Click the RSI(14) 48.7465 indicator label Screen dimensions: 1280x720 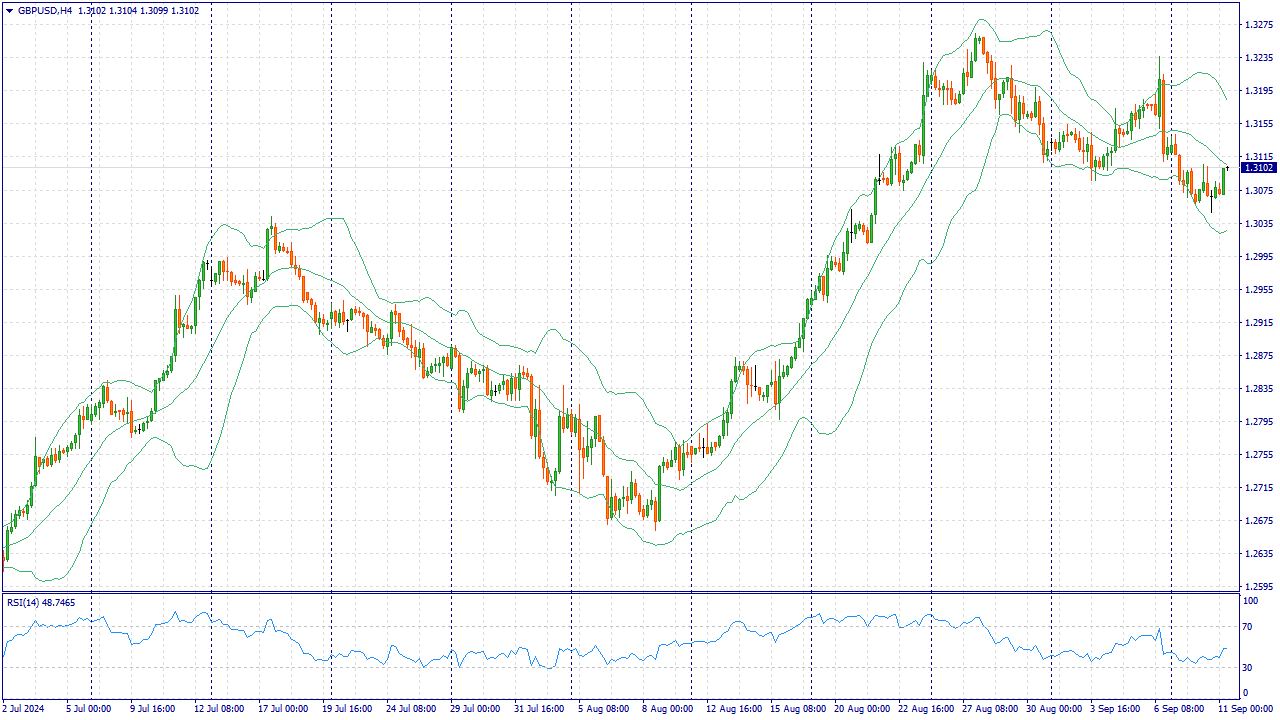[x=41, y=602]
